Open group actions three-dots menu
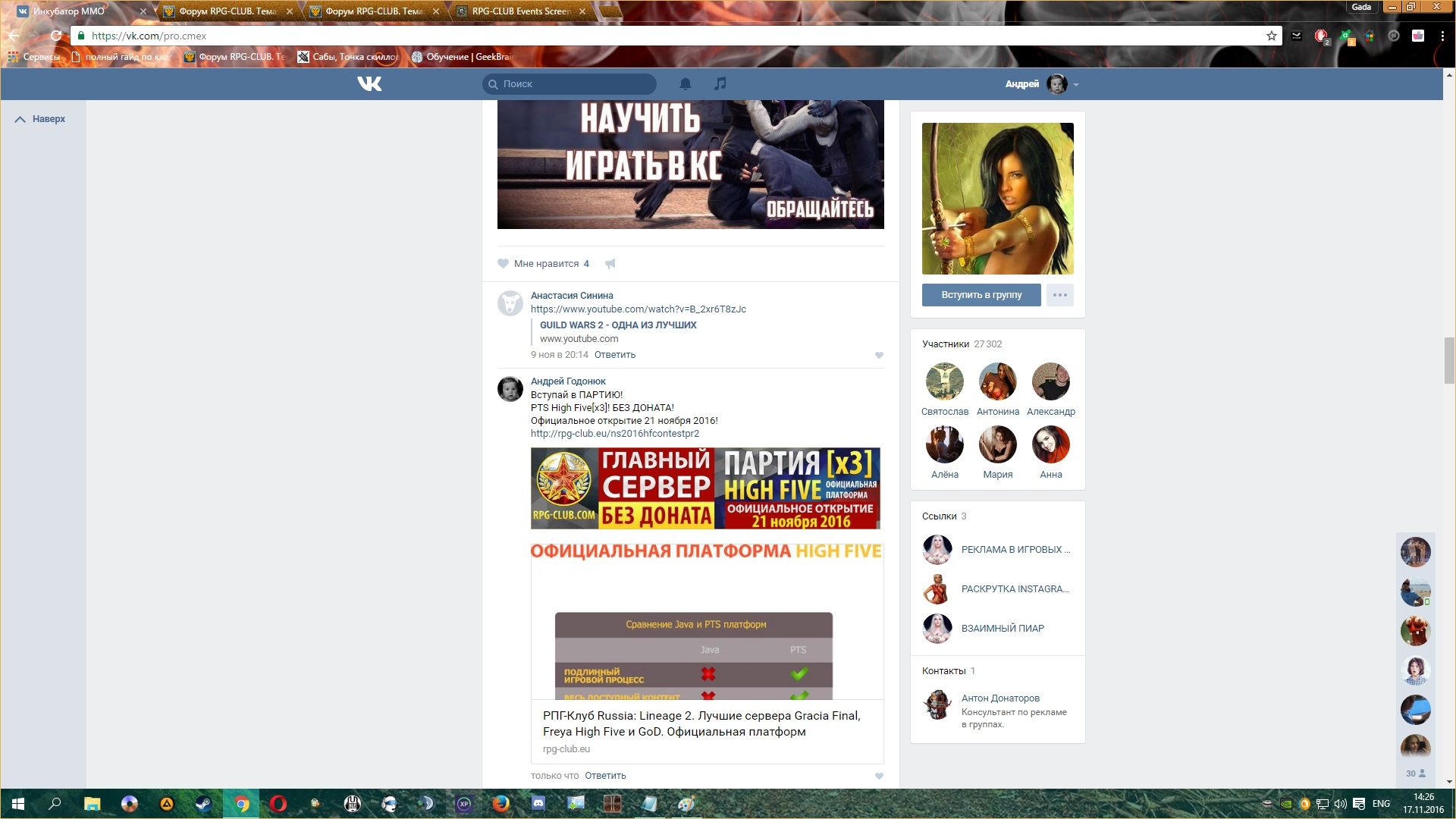The width and height of the screenshot is (1456, 819). (x=1059, y=295)
